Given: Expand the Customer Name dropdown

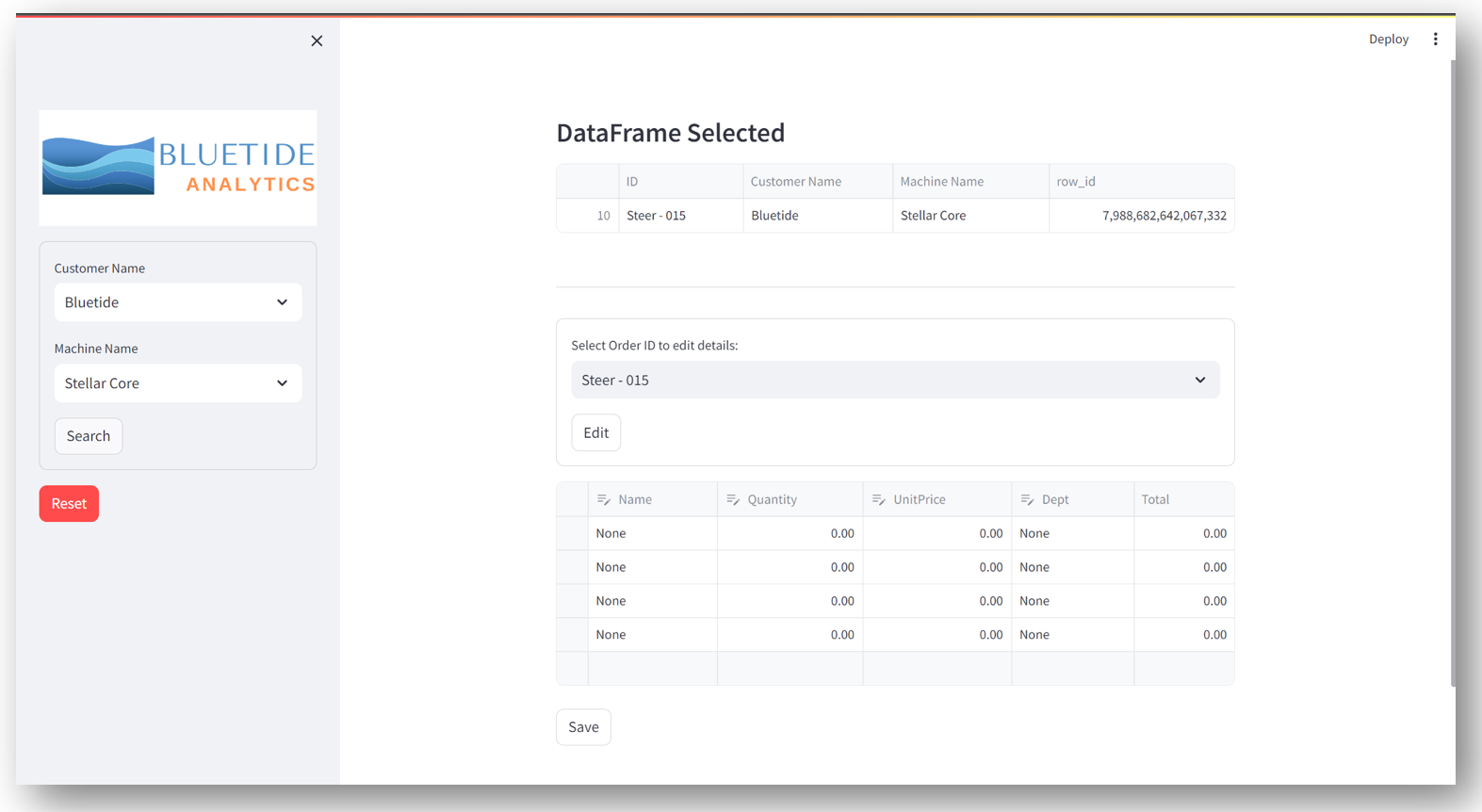Looking at the screenshot, I should click(178, 302).
